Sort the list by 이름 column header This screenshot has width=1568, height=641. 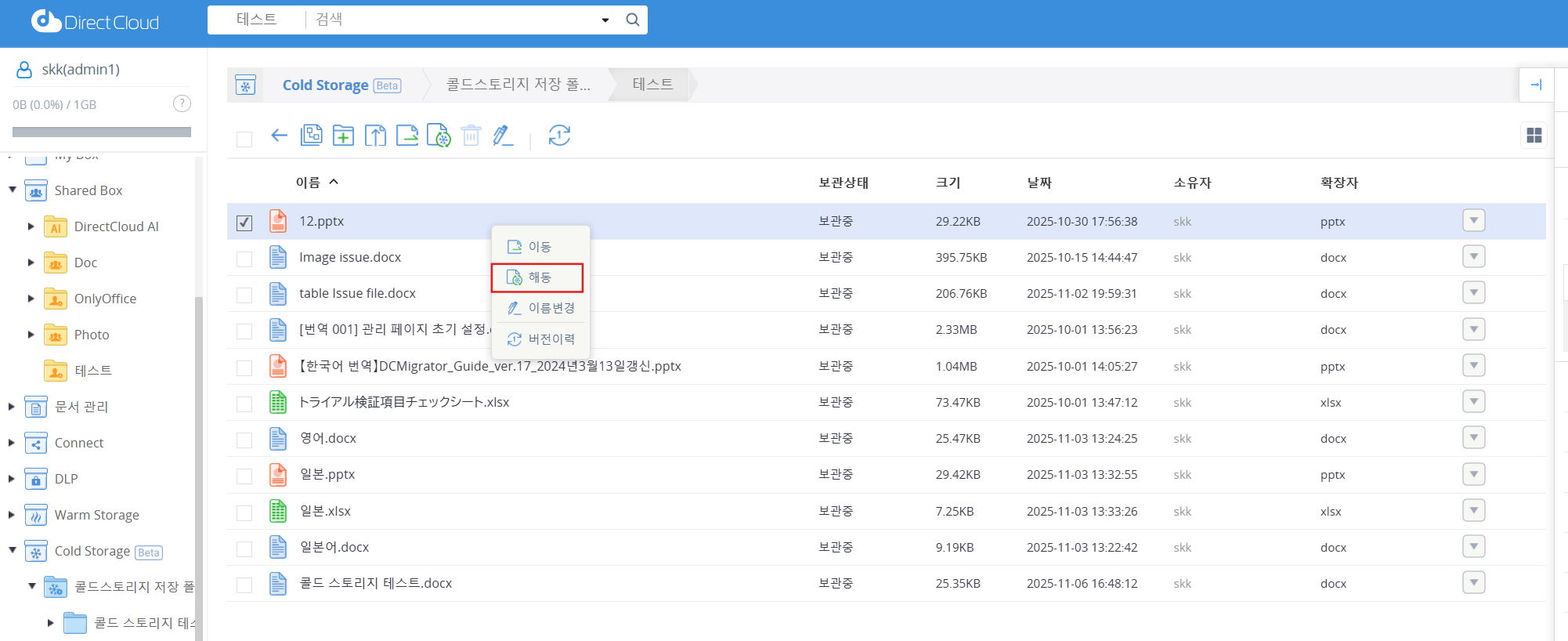click(x=309, y=183)
